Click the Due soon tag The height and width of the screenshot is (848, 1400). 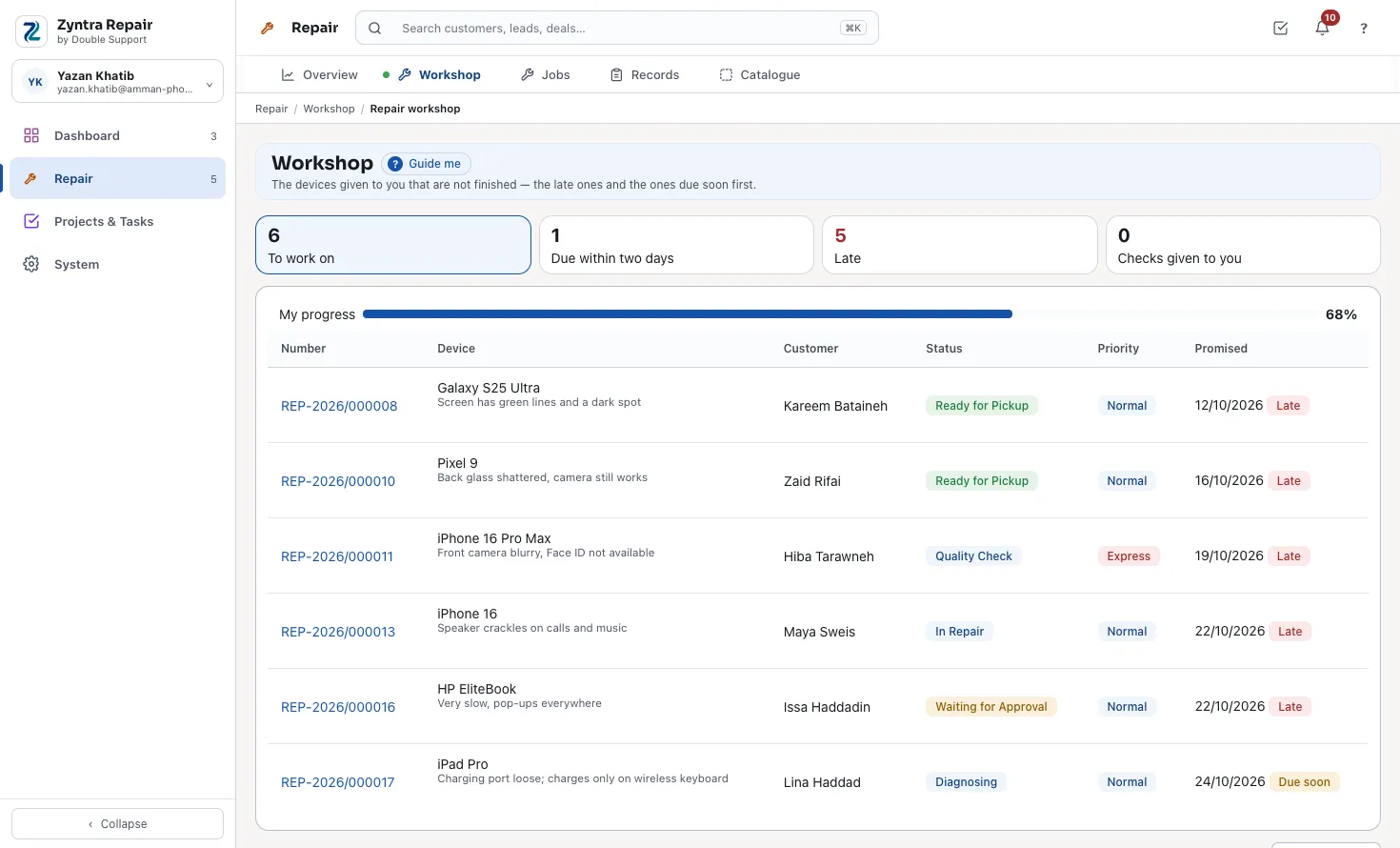(x=1305, y=782)
